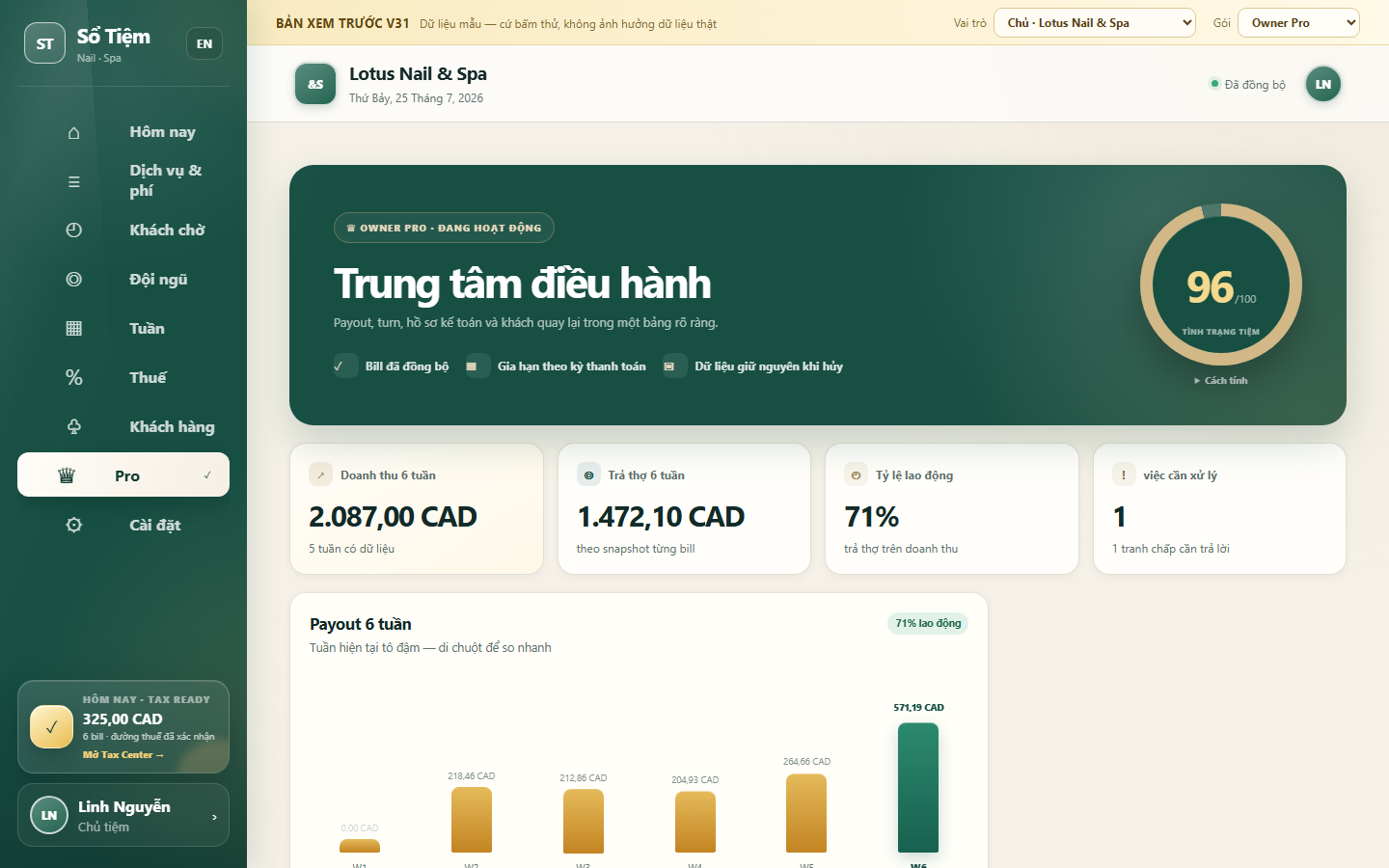Image resolution: width=1389 pixels, height=868 pixels.
Task: Click the 264,66 CAD payout bar
Action: 806,813
